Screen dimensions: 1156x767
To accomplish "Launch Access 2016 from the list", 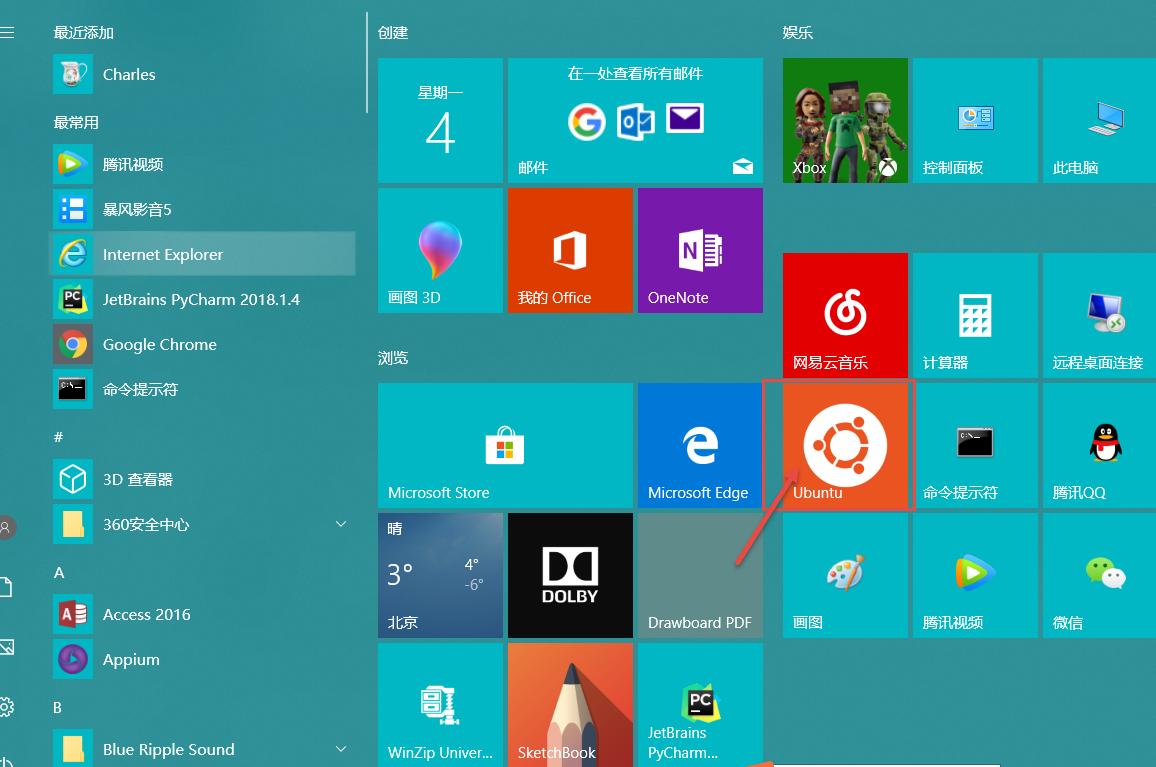I will click(203, 614).
